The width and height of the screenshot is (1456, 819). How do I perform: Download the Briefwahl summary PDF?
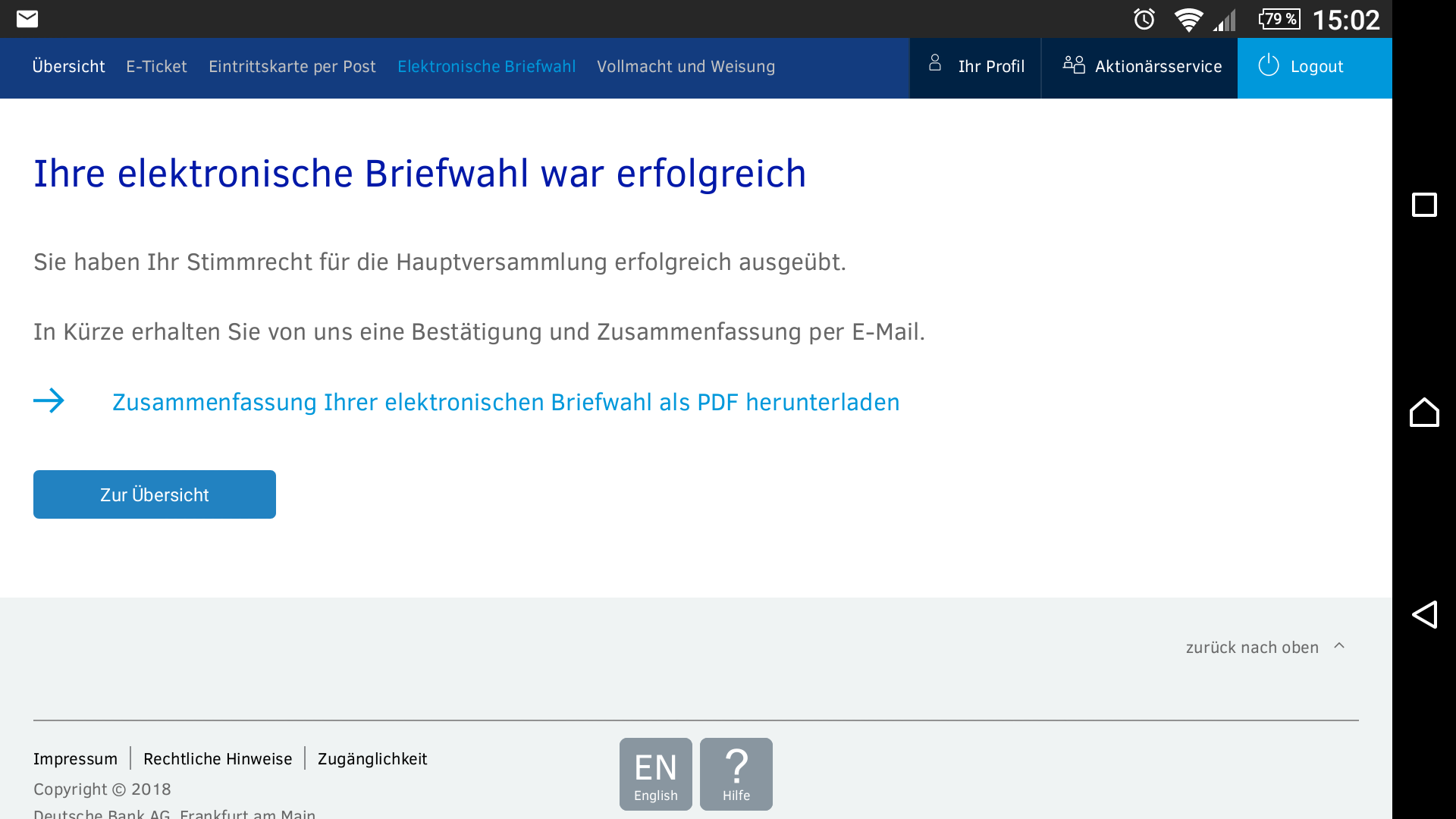tap(505, 402)
